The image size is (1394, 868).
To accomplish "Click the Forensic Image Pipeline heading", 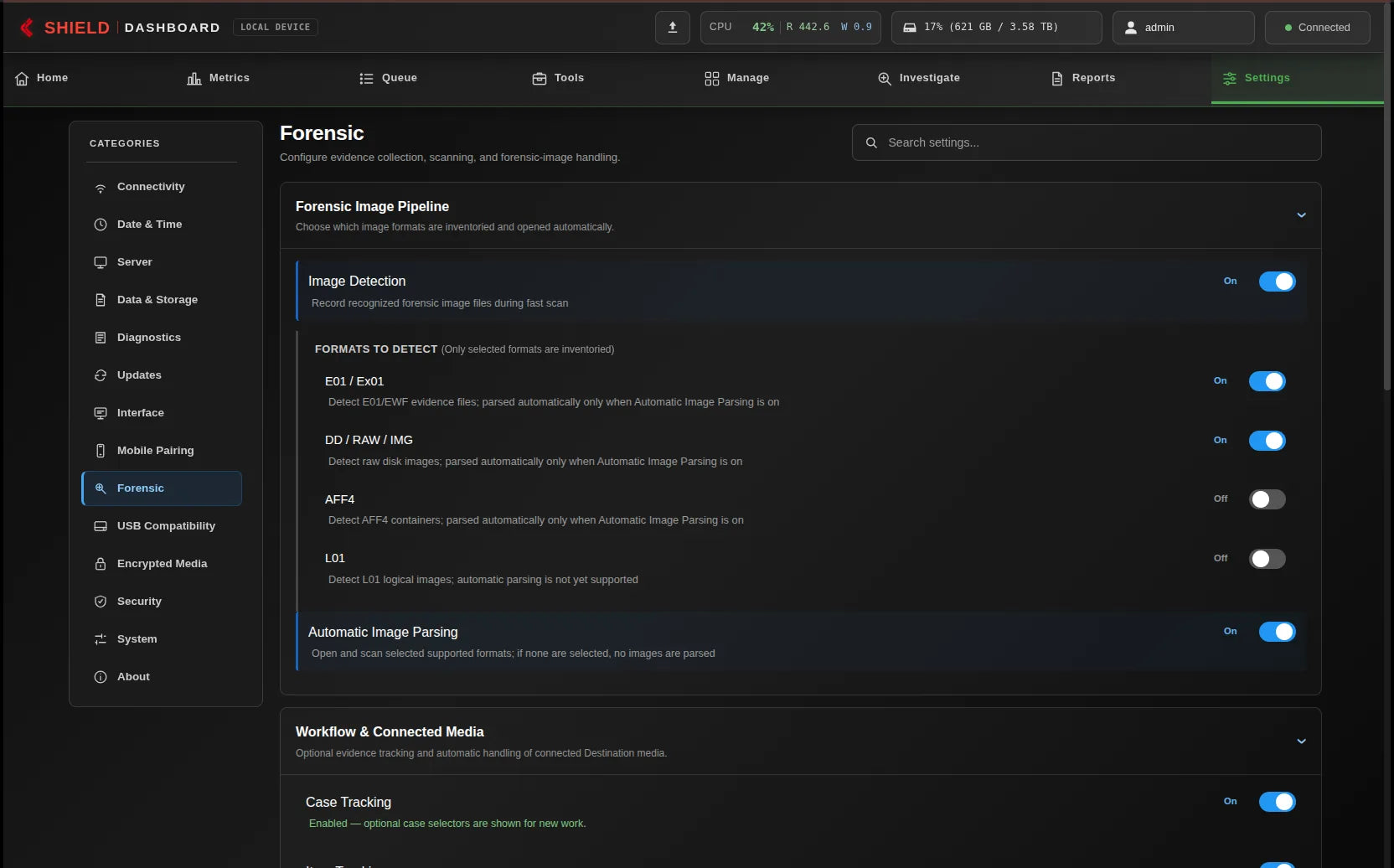I will tap(372, 207).
